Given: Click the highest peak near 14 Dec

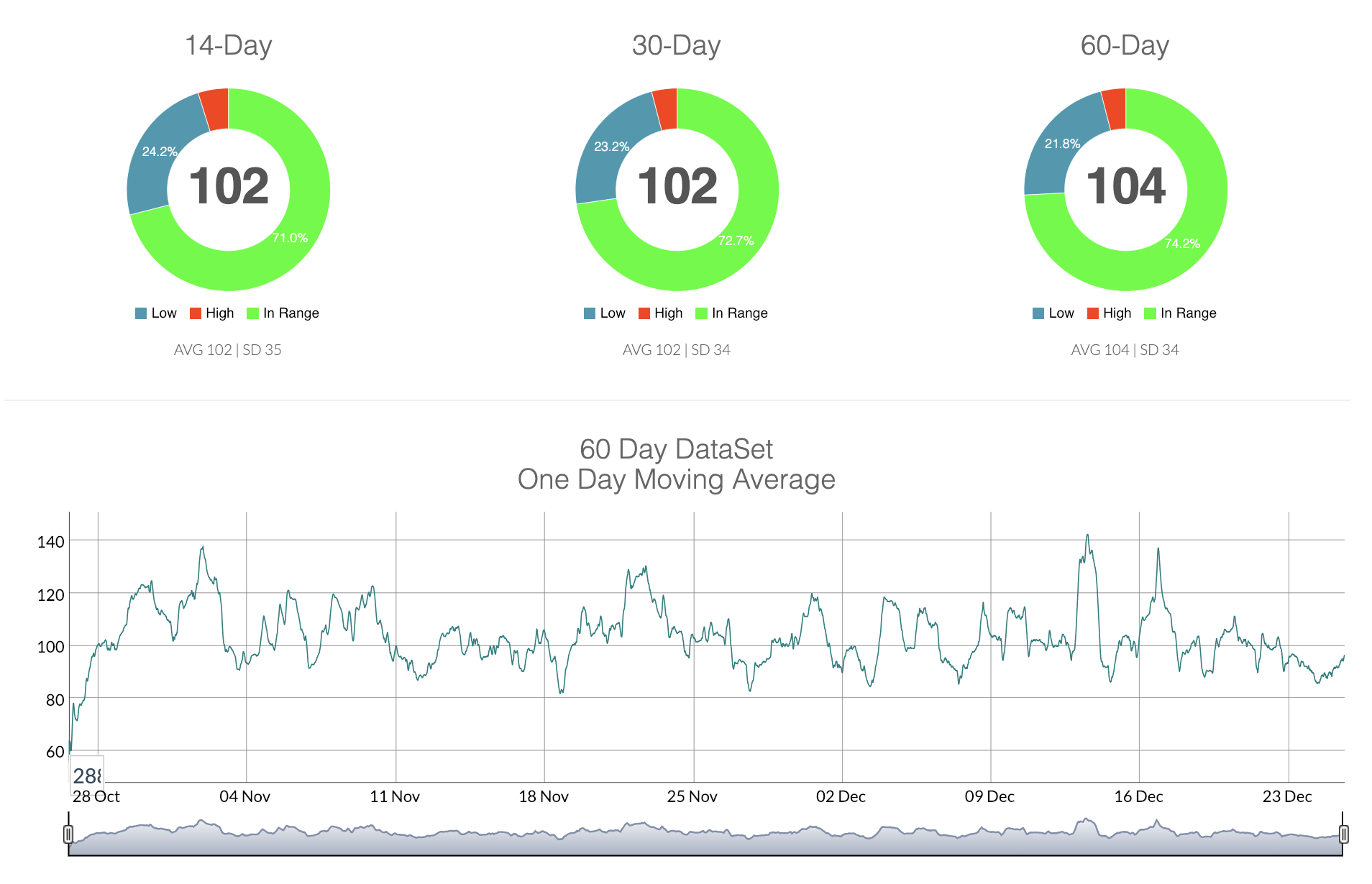Looking at the screenshot, I should [1087, 535].
